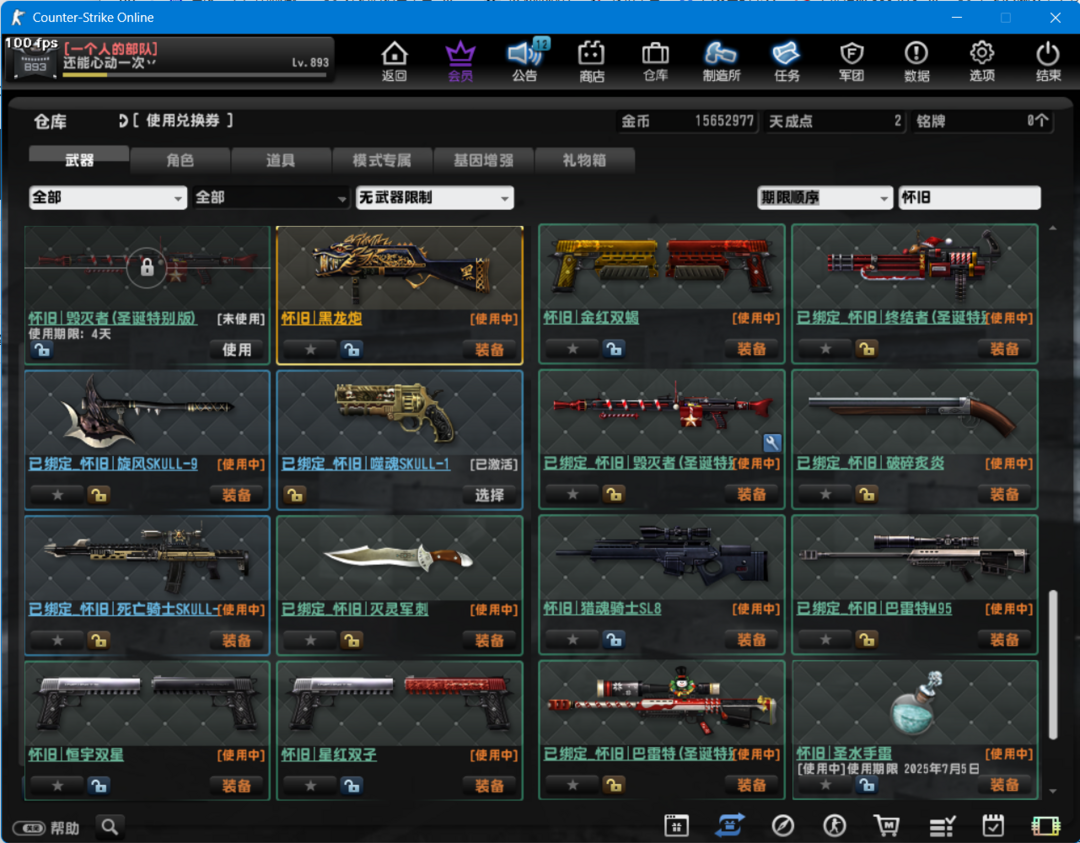Click the 金币 15652977 balance display
This screenshot has width=1080, height=843.
(687, 121)
